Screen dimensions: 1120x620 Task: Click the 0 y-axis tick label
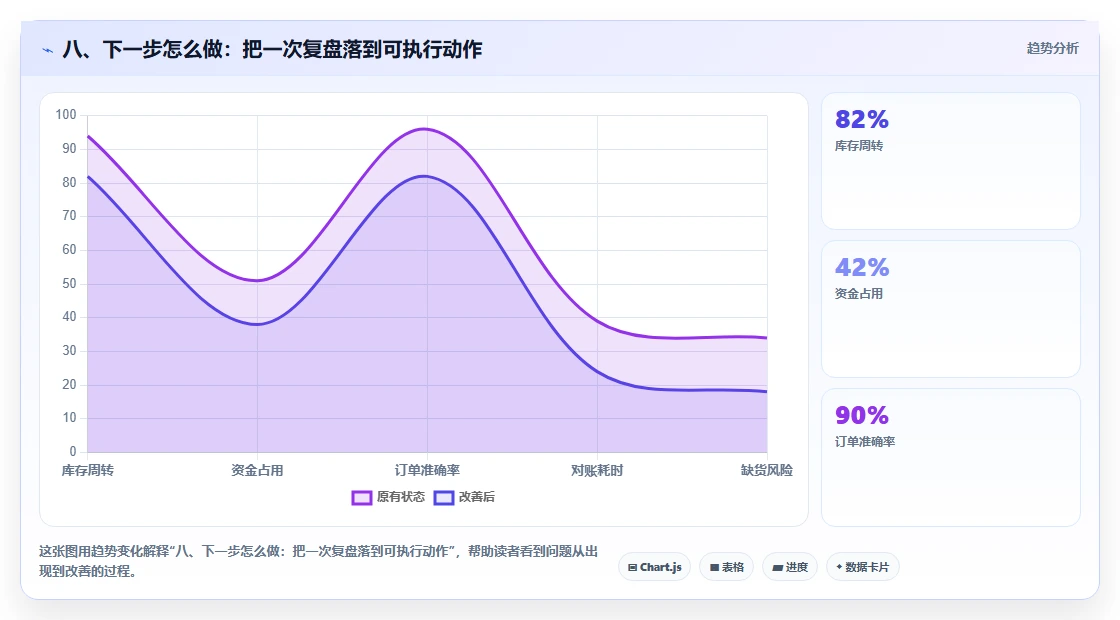(x=73, y=451)
